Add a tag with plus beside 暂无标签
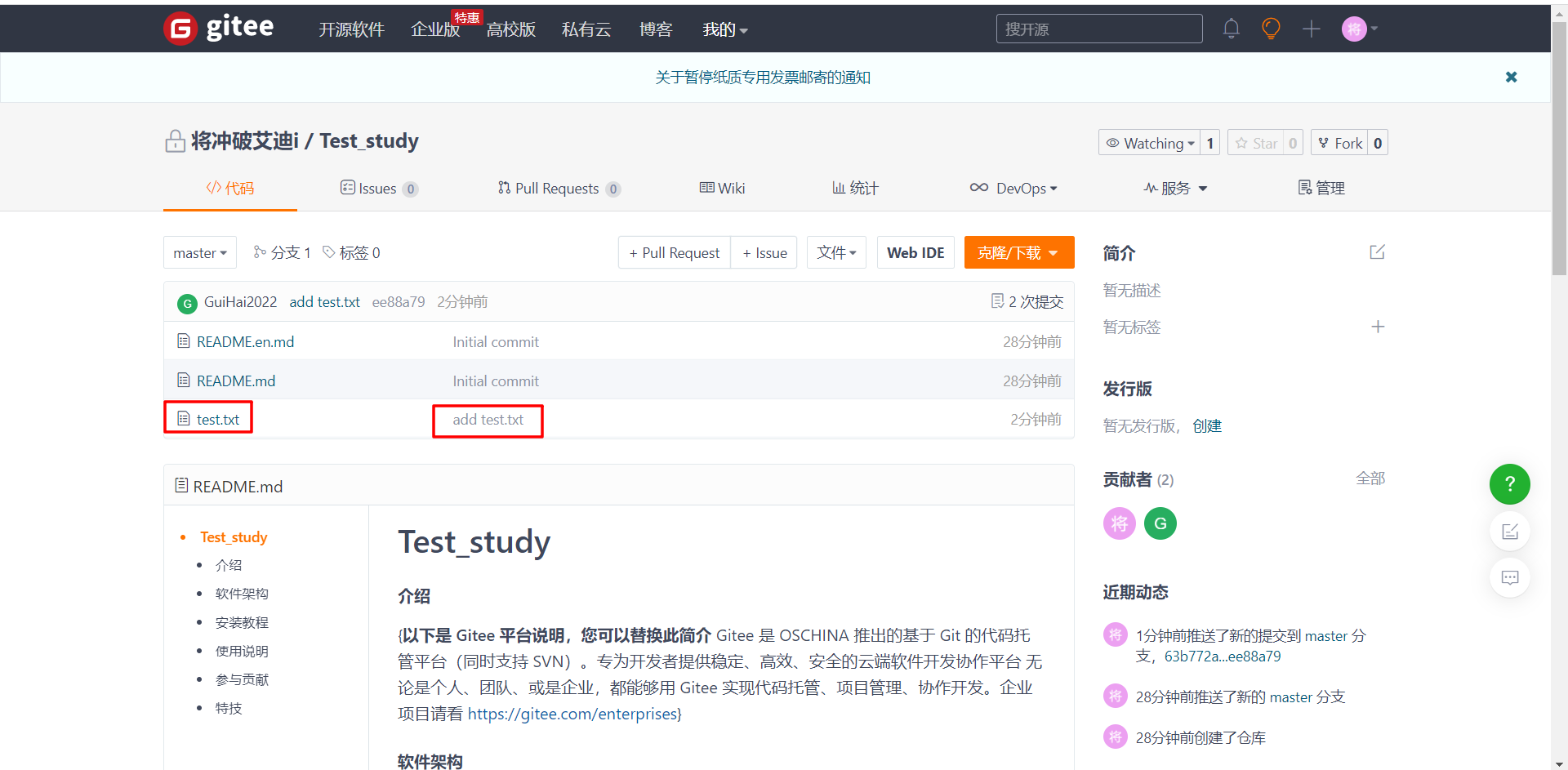 tap(1378, 327)
